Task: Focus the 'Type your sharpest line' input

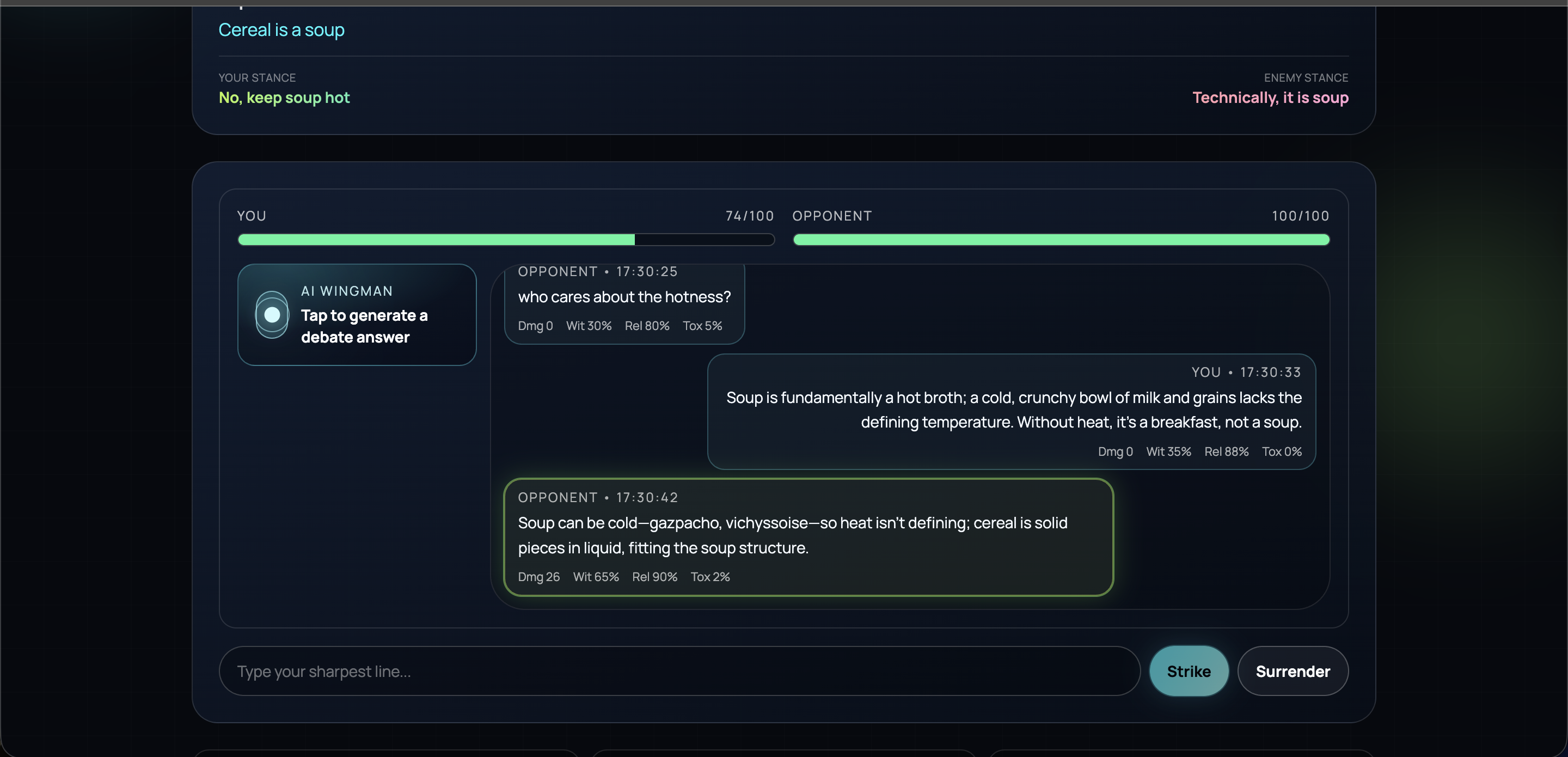Action: click(679, 671)
